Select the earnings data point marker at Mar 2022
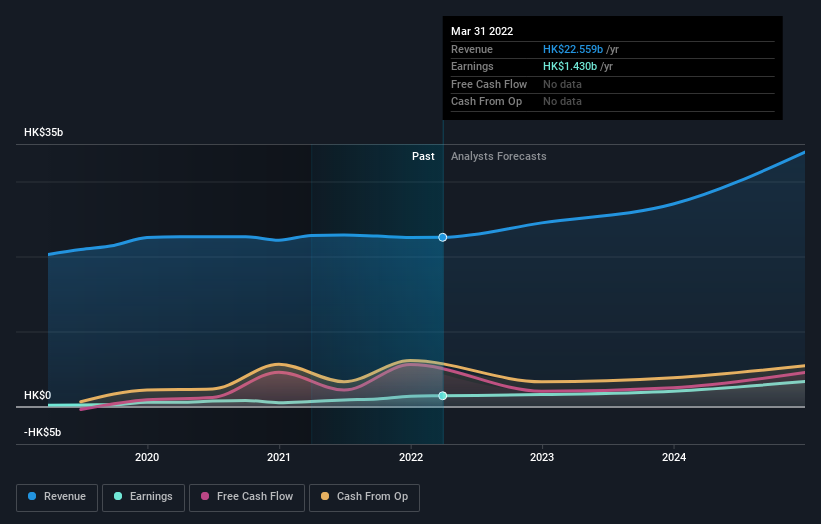This screenshot has width=821, height=524. tap(442, 396)
